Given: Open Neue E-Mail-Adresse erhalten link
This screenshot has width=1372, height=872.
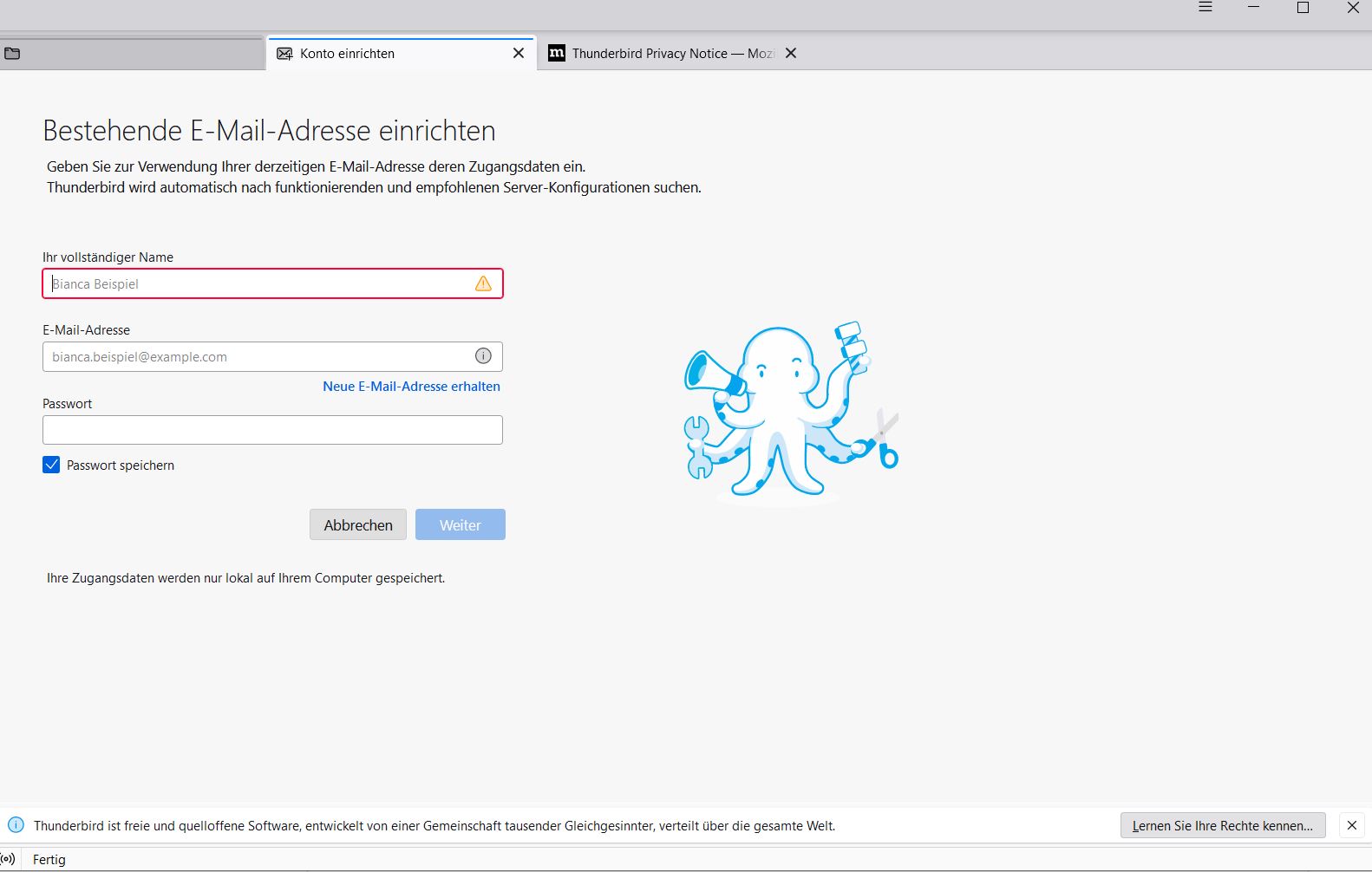Looking at the screenshot, I should [x=411, y=387].
